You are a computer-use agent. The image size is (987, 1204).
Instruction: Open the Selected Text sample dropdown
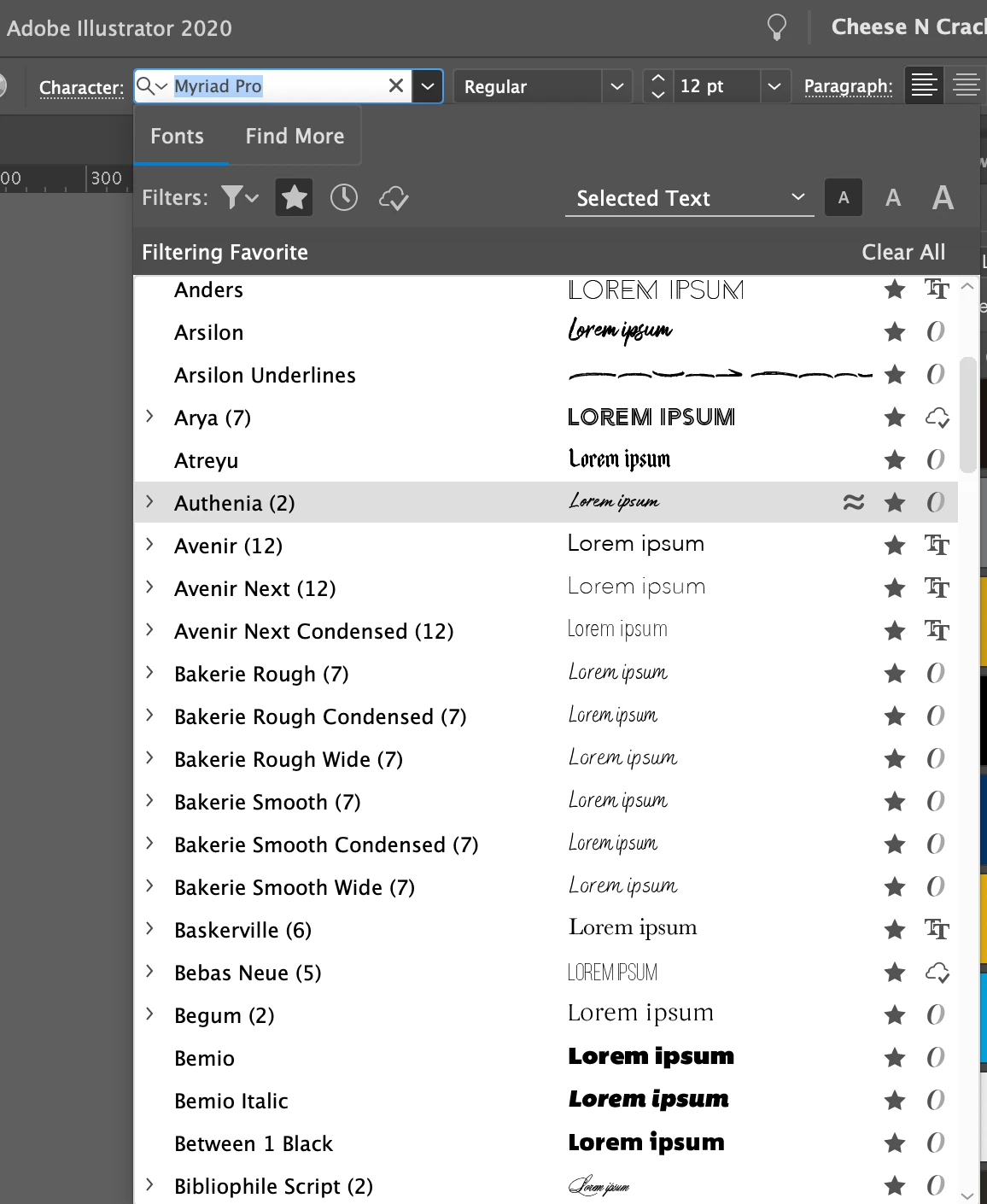[689, 198]
